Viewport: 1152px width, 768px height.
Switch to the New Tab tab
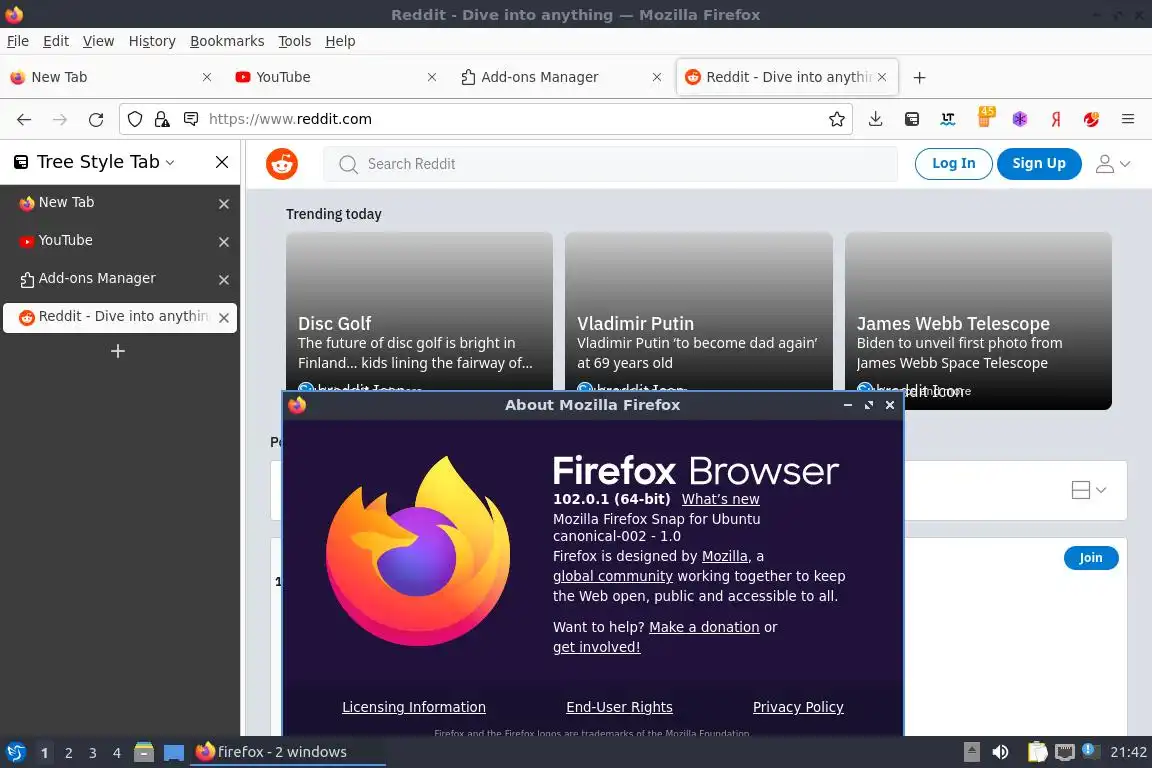pos(110,77)
